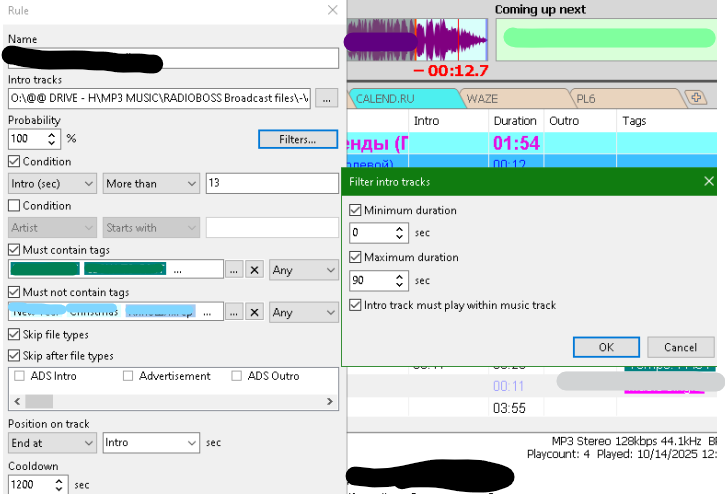
Task: Clear the Must not contain tags list
Action: [x=254, y=312]
